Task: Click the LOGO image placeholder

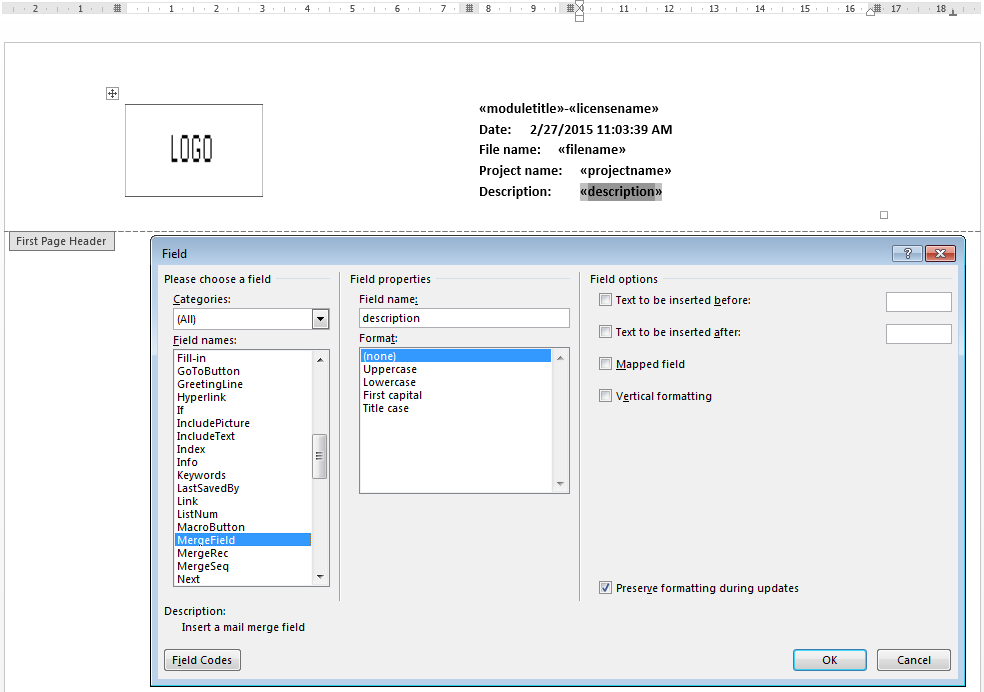Action: pyautogui.click(x=194, y=150)
